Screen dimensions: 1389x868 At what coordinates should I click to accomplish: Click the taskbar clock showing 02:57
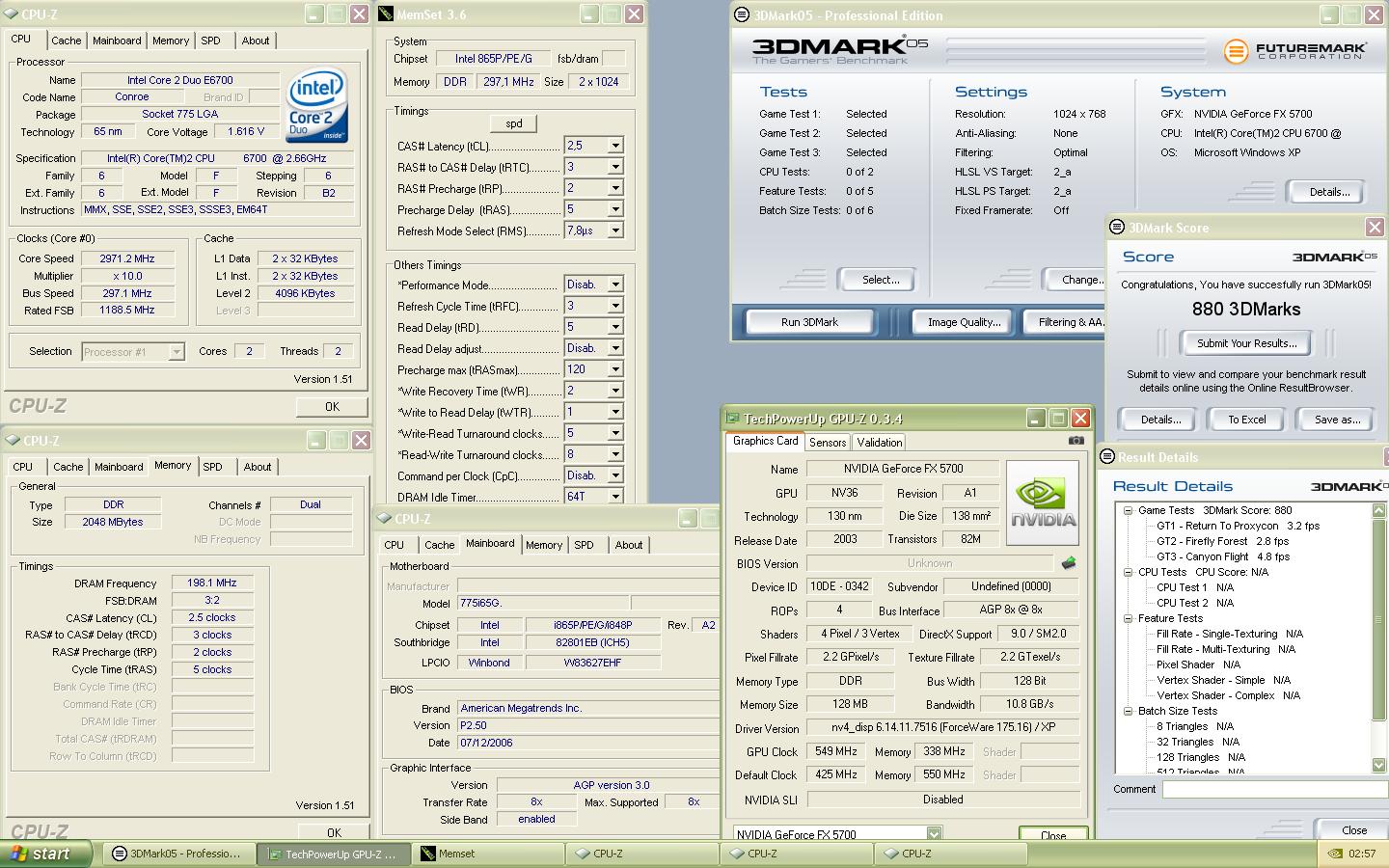pyautogui.click(x=1362, y=854)
